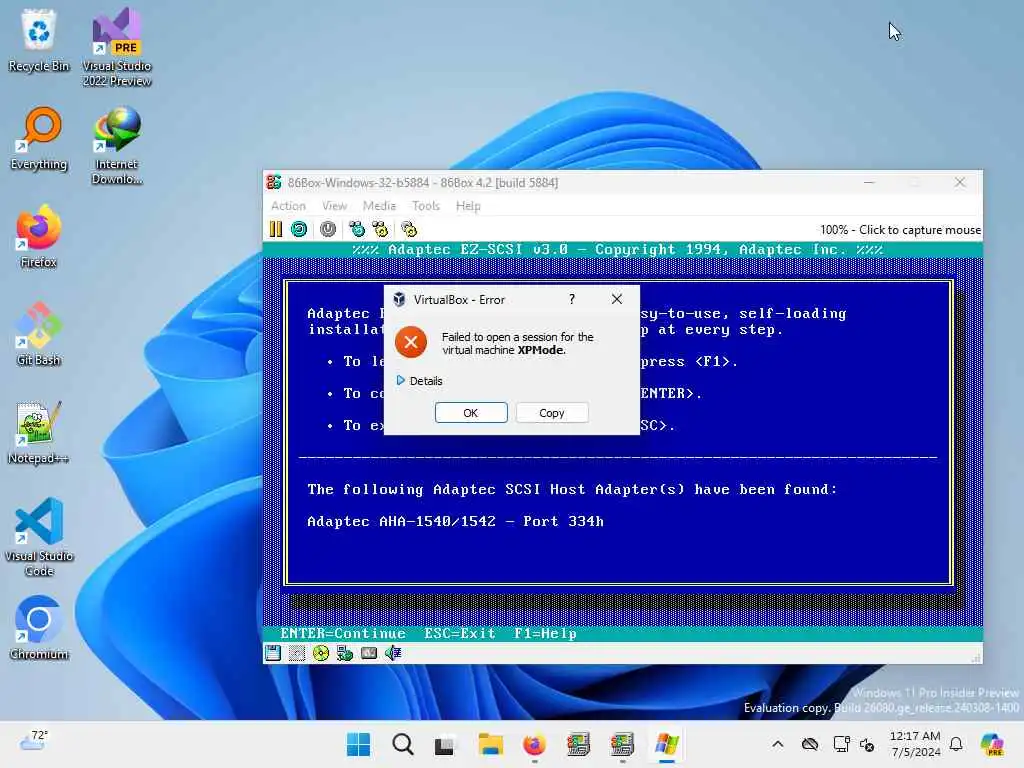Click the question mark help button in error dialog
This screenshot has width=1024, height=768.
(572, 299)
